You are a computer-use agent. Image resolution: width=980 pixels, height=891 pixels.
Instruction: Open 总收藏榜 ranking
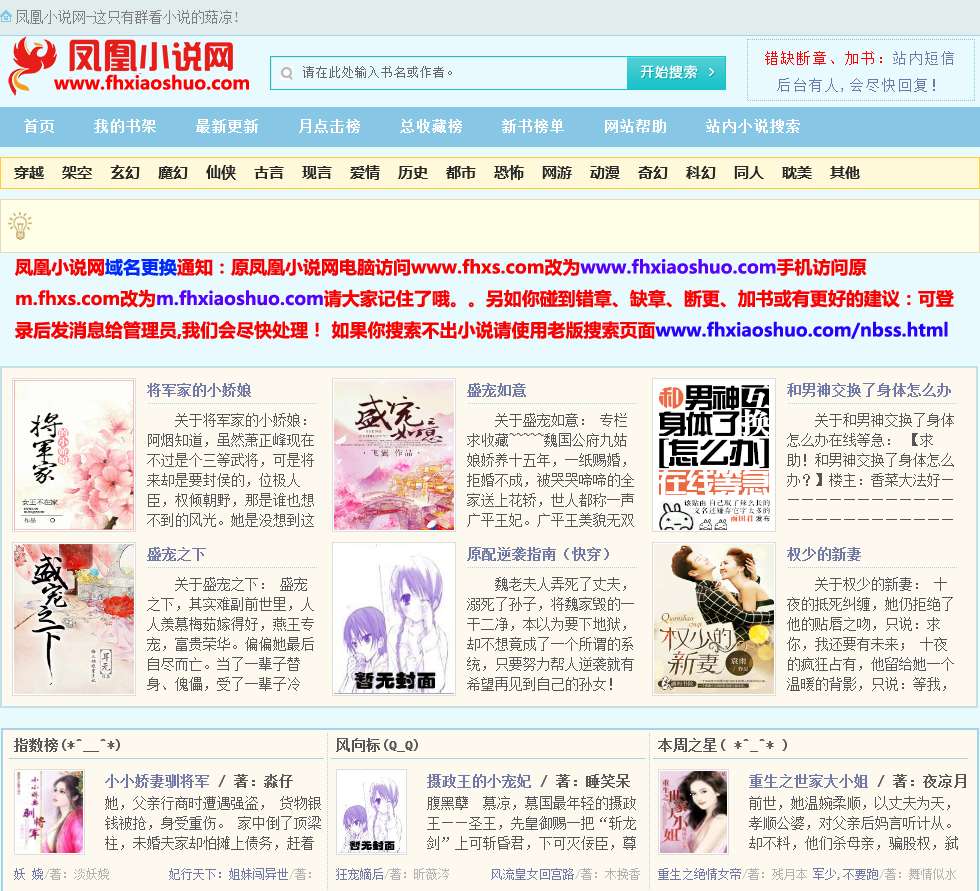pyautogui.click(x=431, y=126)
